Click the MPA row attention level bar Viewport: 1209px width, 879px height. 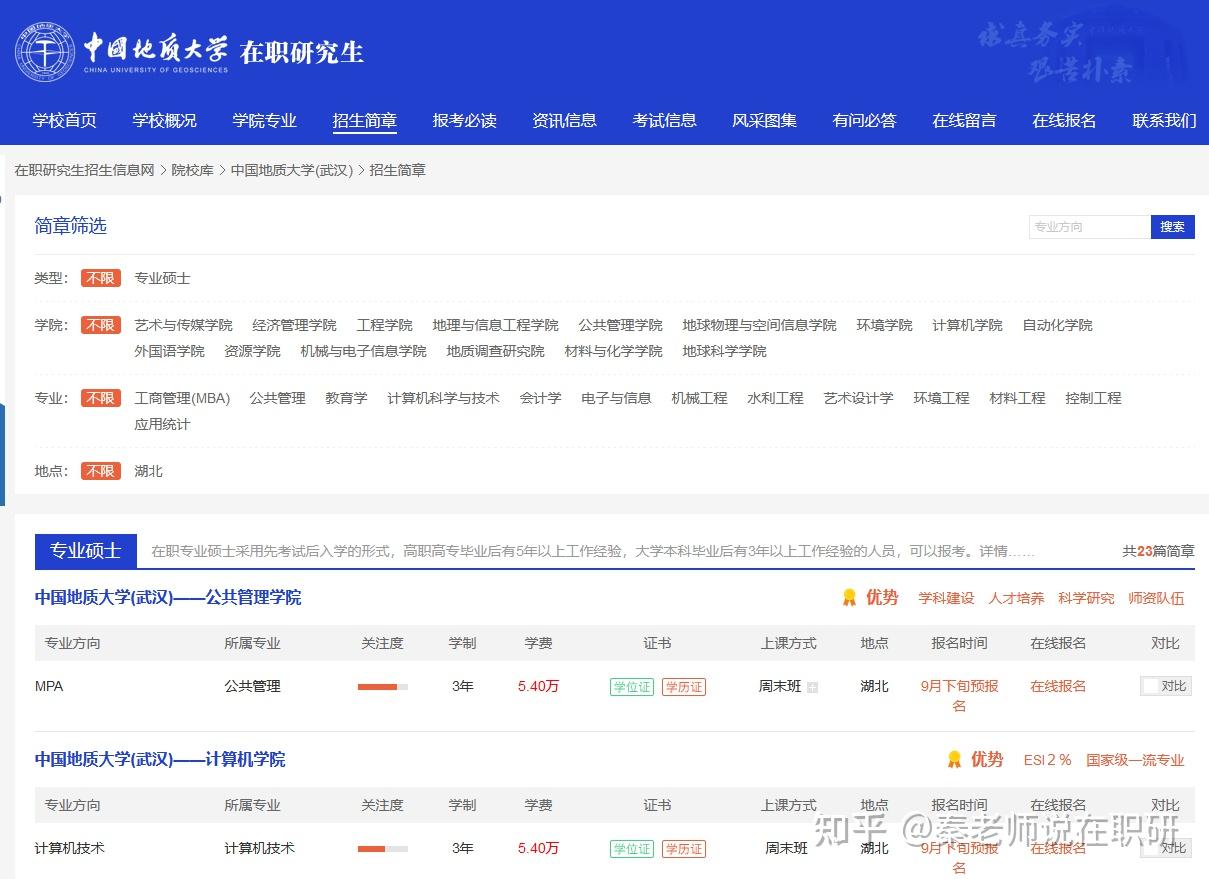(383, 687)
